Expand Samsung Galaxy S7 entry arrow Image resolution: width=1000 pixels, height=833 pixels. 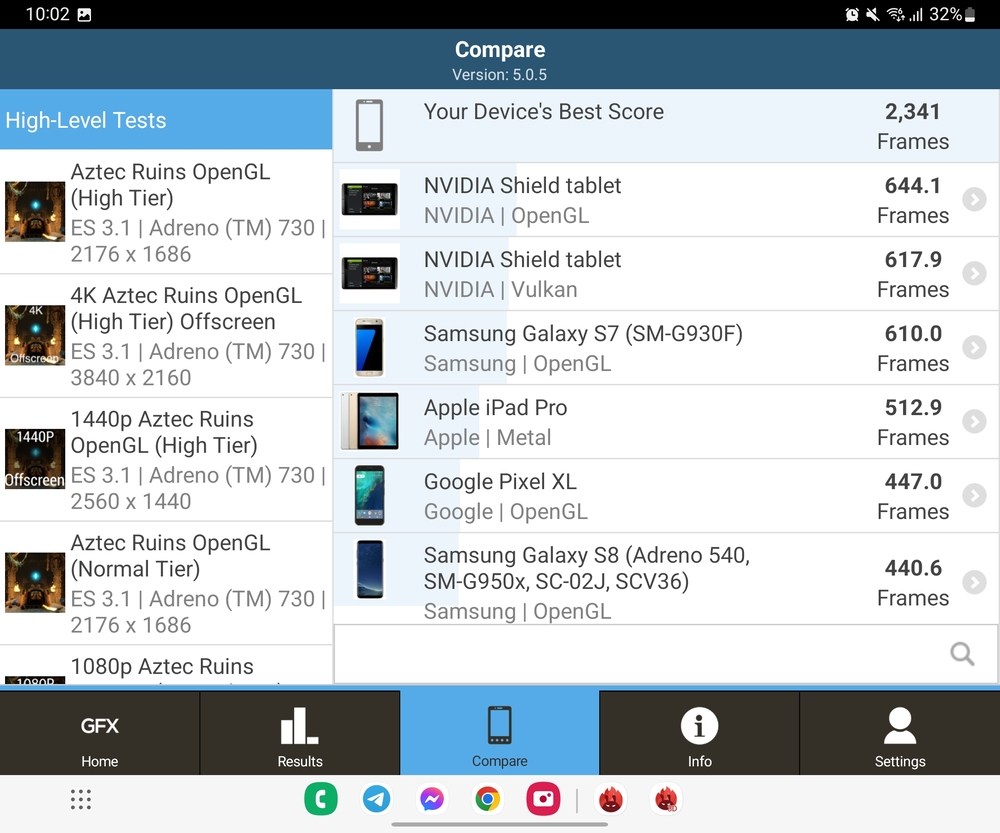tap(974, 348)
